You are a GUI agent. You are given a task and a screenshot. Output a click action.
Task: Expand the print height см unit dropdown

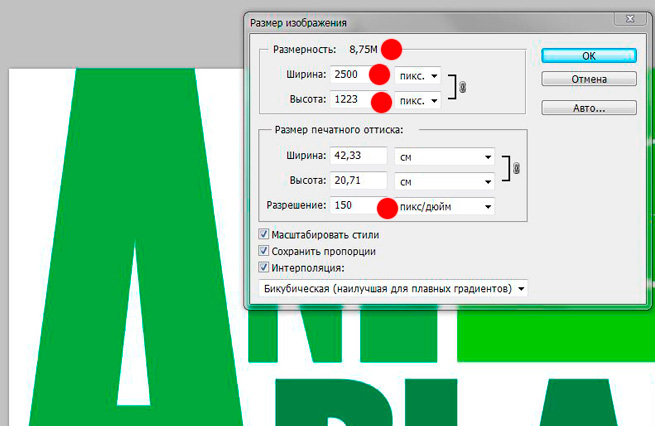tap(444, 182)
